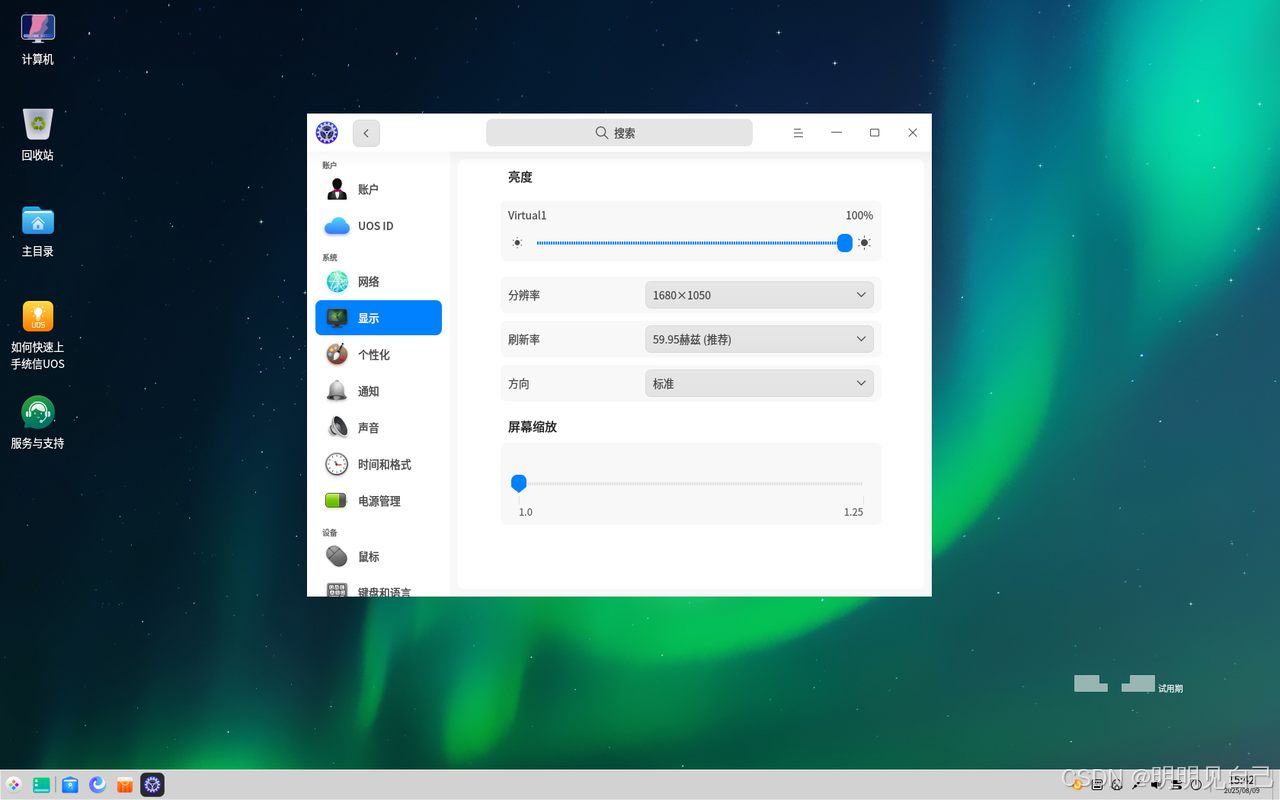Select Notification (通知) in the sidebar
The width and height of the screenshot is (1280, 800).
(x=378, y=391)
